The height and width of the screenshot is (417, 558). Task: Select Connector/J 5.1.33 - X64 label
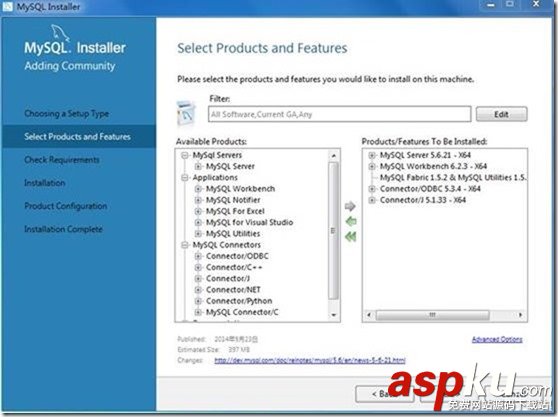tap(423, 200)
